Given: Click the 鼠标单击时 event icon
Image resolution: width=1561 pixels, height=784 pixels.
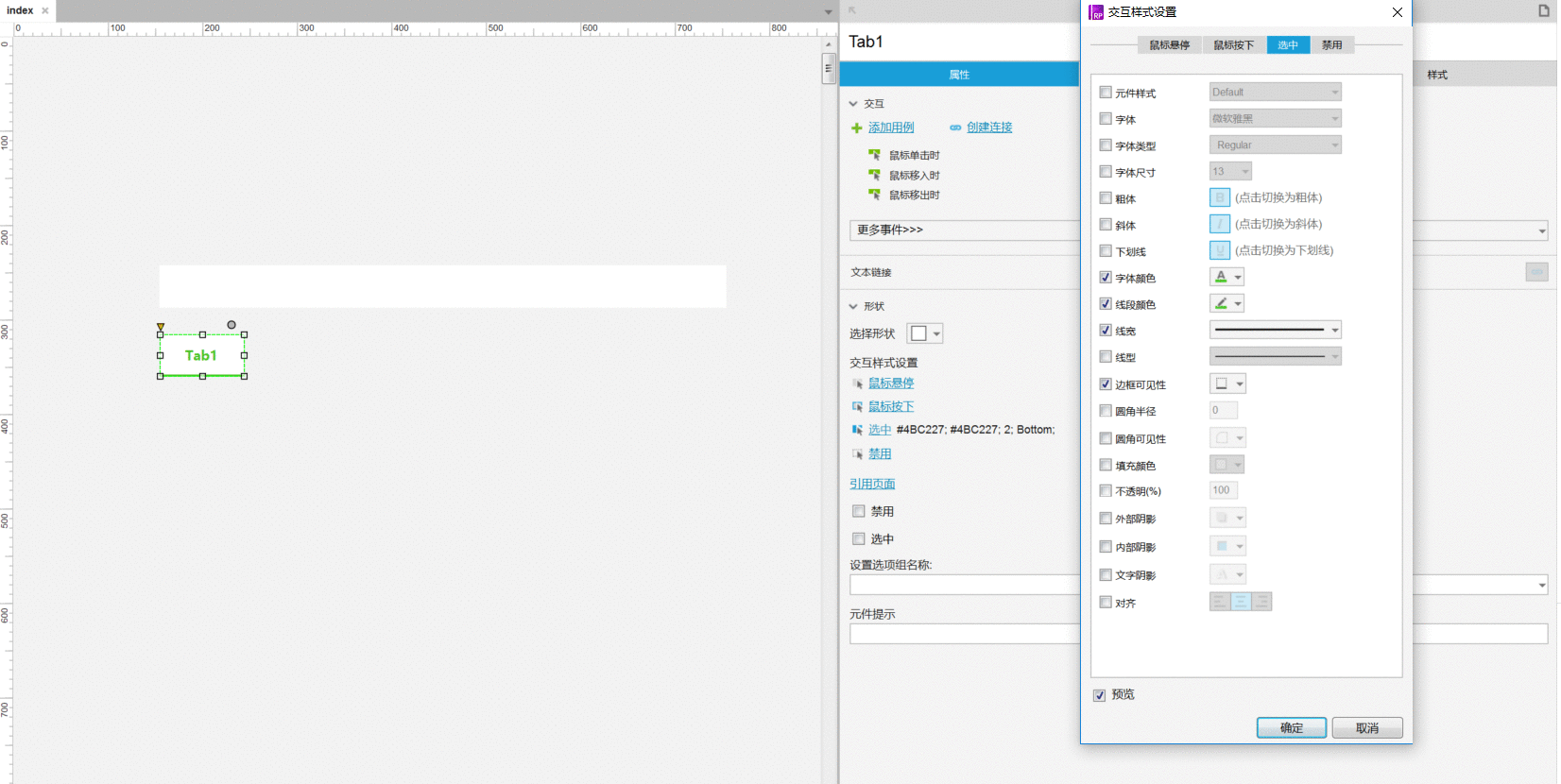Looking at the screenshot, I should point(874,155).
